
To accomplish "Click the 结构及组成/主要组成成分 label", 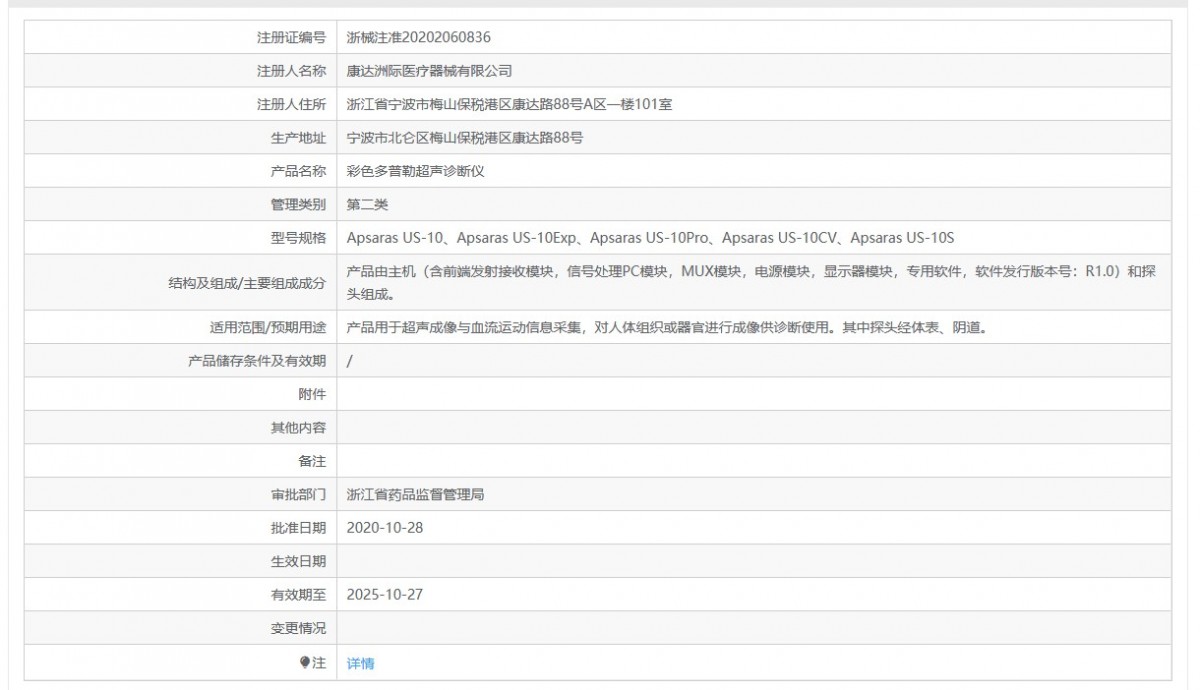I will pos(248,283).
